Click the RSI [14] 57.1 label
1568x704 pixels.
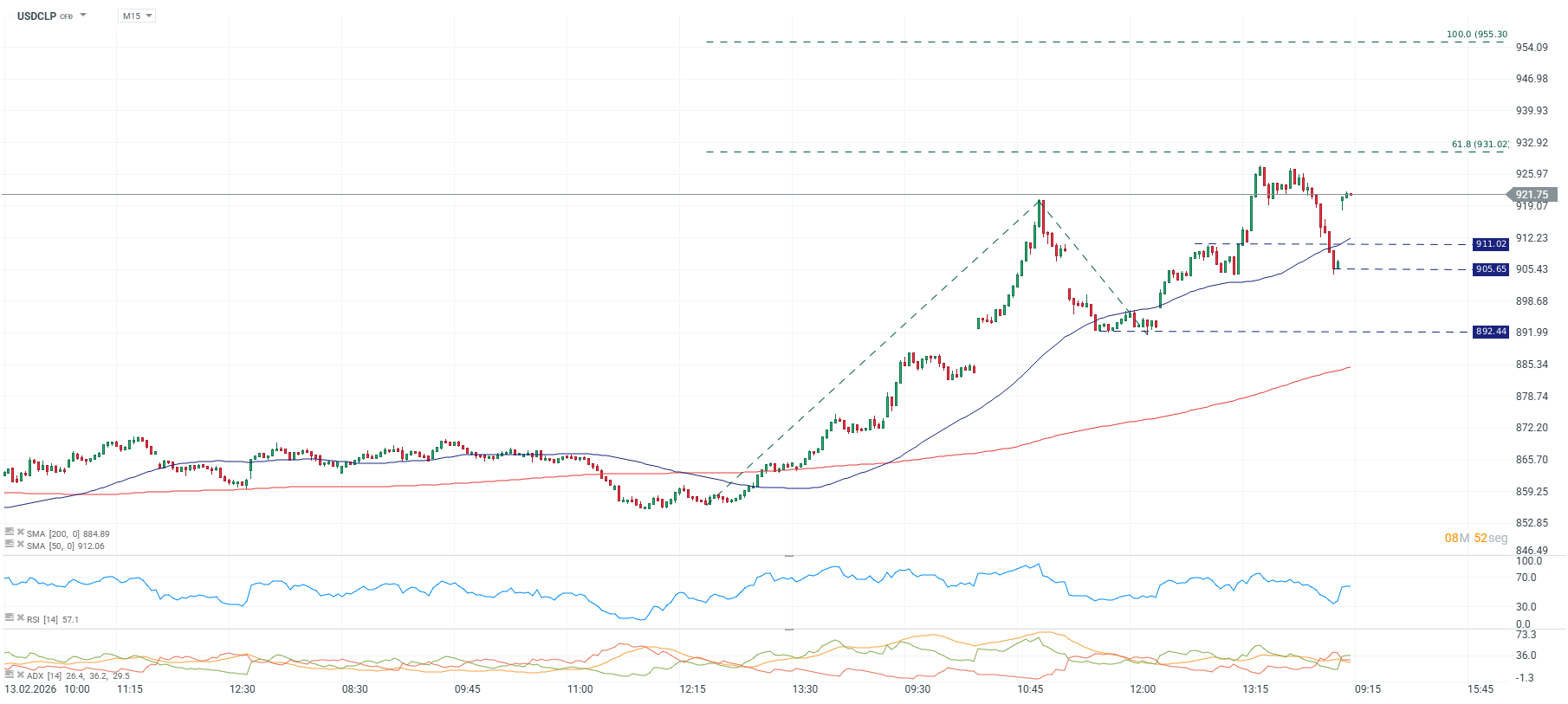pyautogui.click(x=53, y=619)
